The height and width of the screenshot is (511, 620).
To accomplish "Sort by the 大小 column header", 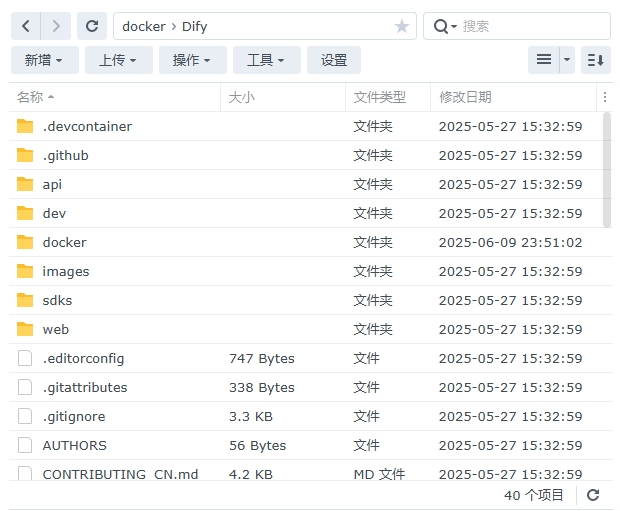I will (283, 97).
